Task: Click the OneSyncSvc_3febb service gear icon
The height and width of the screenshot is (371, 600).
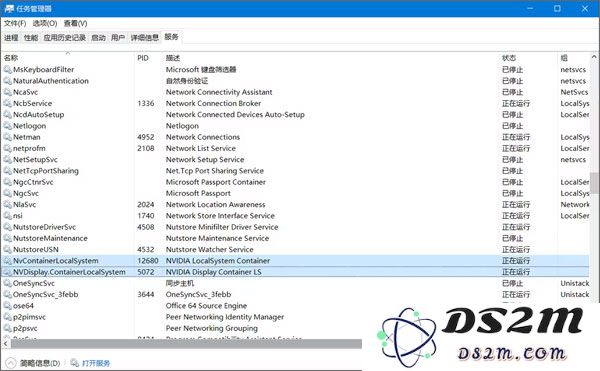Action: (7, 295)
